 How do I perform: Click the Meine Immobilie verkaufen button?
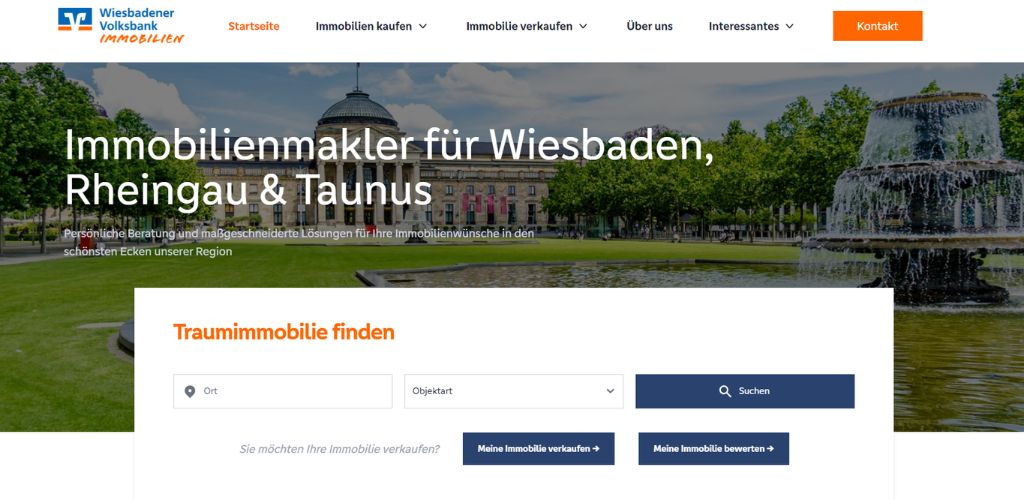point(539,449)
